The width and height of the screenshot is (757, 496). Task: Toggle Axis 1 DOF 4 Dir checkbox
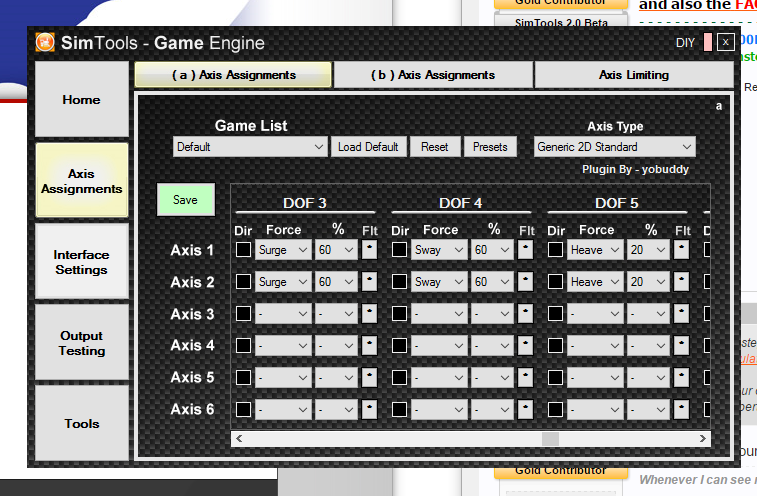(399, 250)
